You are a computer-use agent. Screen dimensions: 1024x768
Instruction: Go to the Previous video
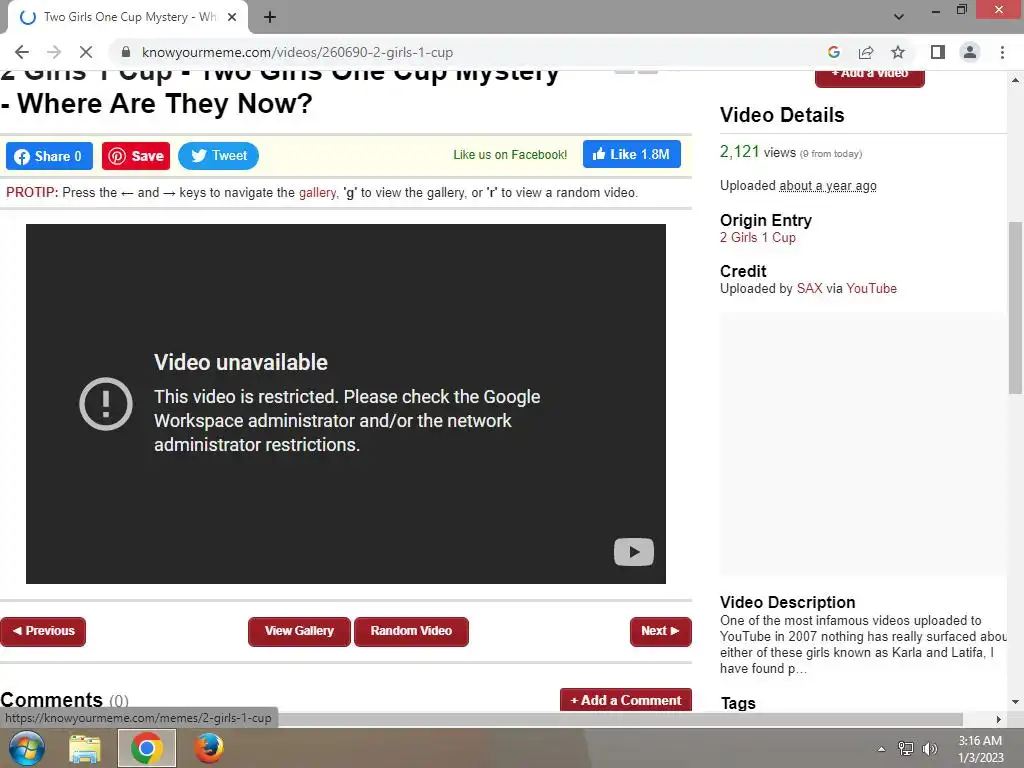(x=43, y=632)
